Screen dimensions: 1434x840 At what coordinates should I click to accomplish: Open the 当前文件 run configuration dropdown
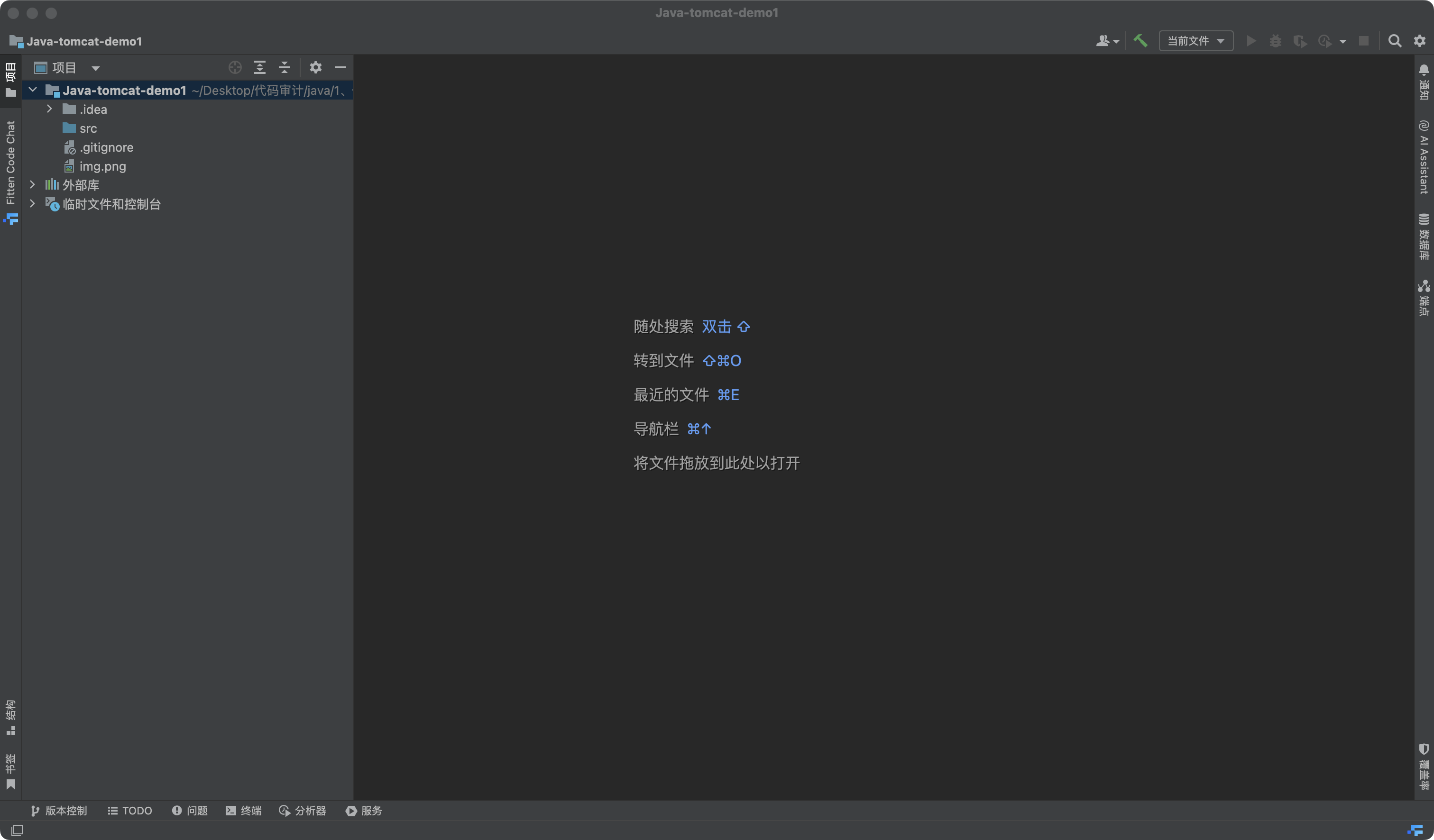click(1195, 41)
